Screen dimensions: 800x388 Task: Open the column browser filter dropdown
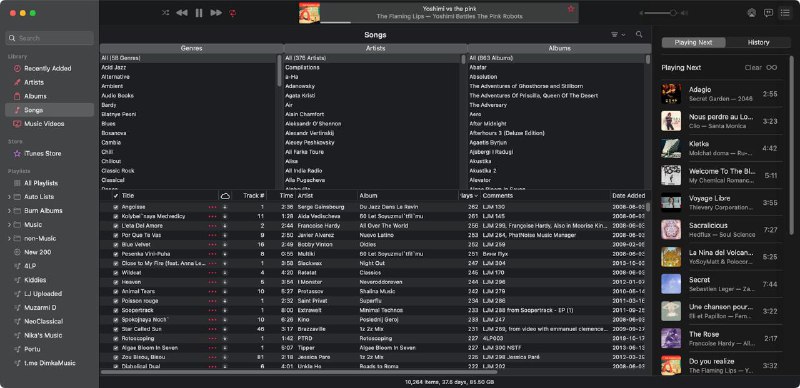coord(618,35)
